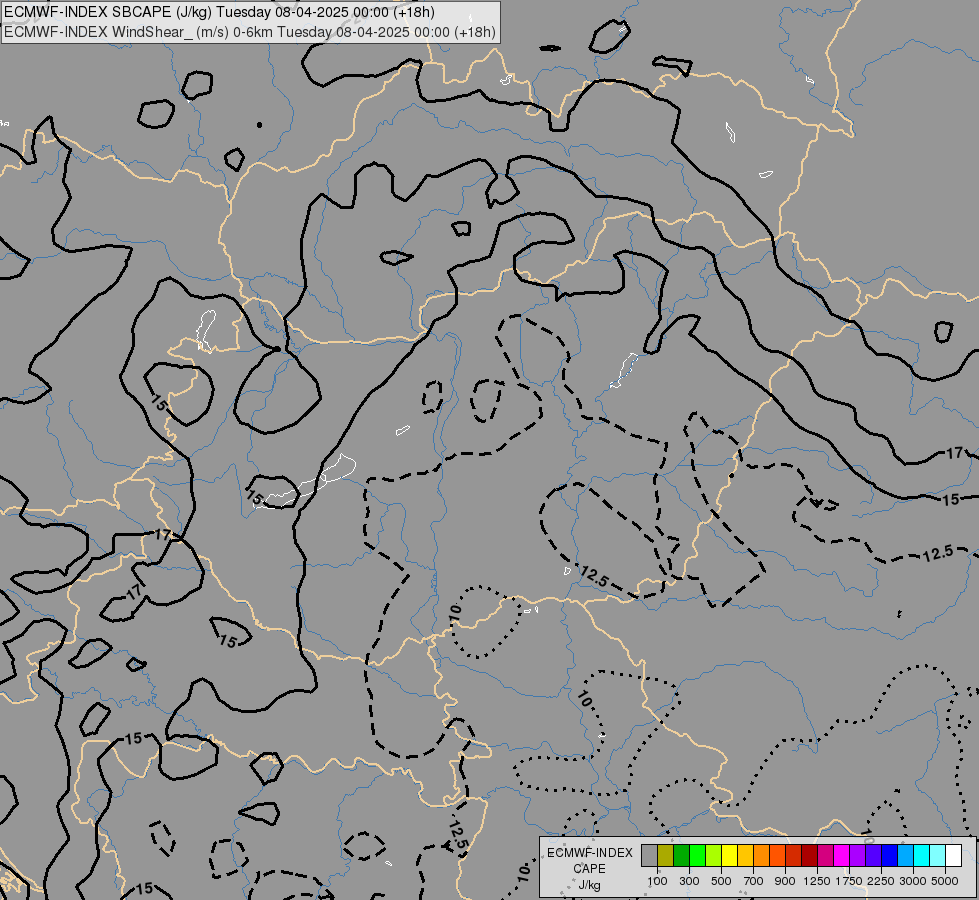Click the legend value 700
The height and width of the screenshot is (900, 979).
pos(754,881)
